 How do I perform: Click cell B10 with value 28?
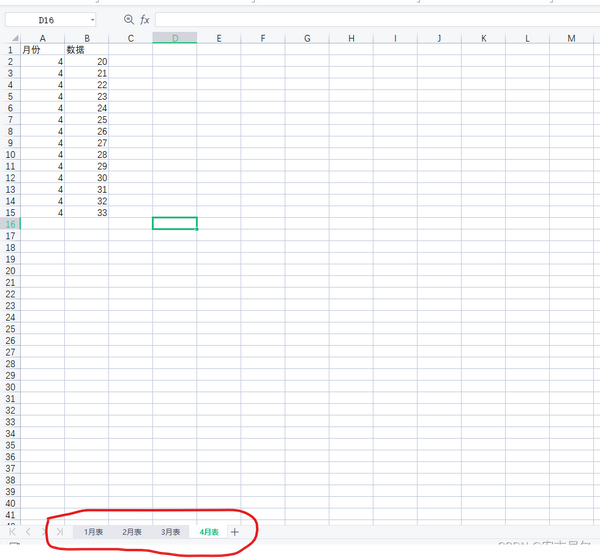pos(87,155)
